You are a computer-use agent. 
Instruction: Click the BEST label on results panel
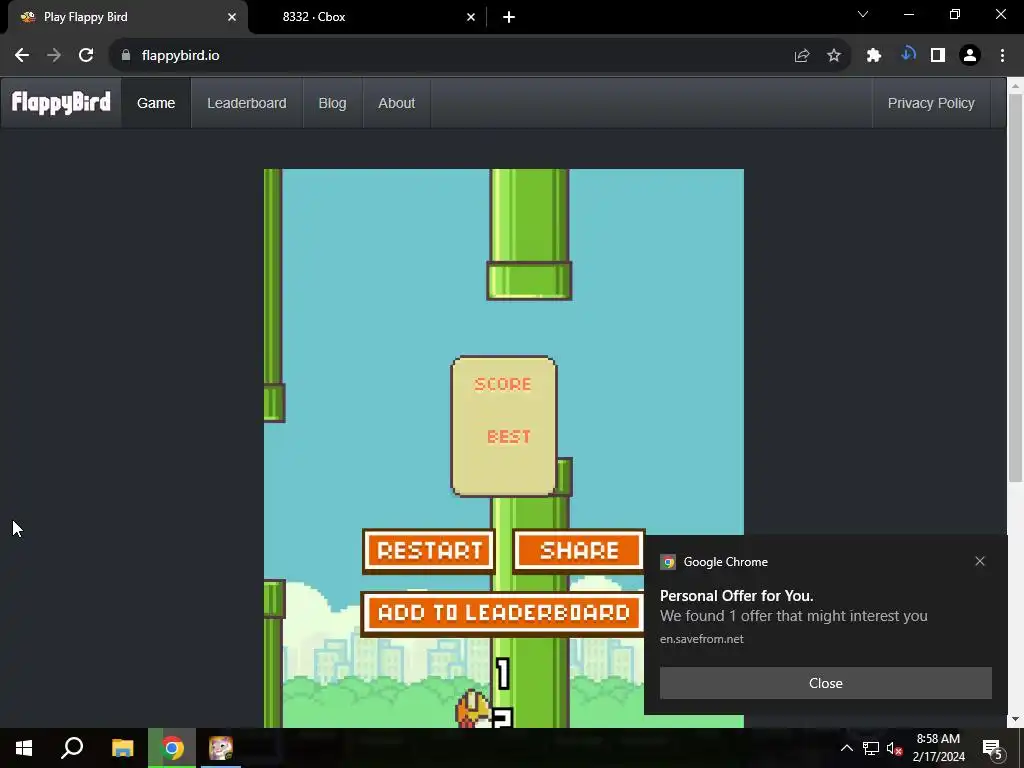[x=509, y=436]
